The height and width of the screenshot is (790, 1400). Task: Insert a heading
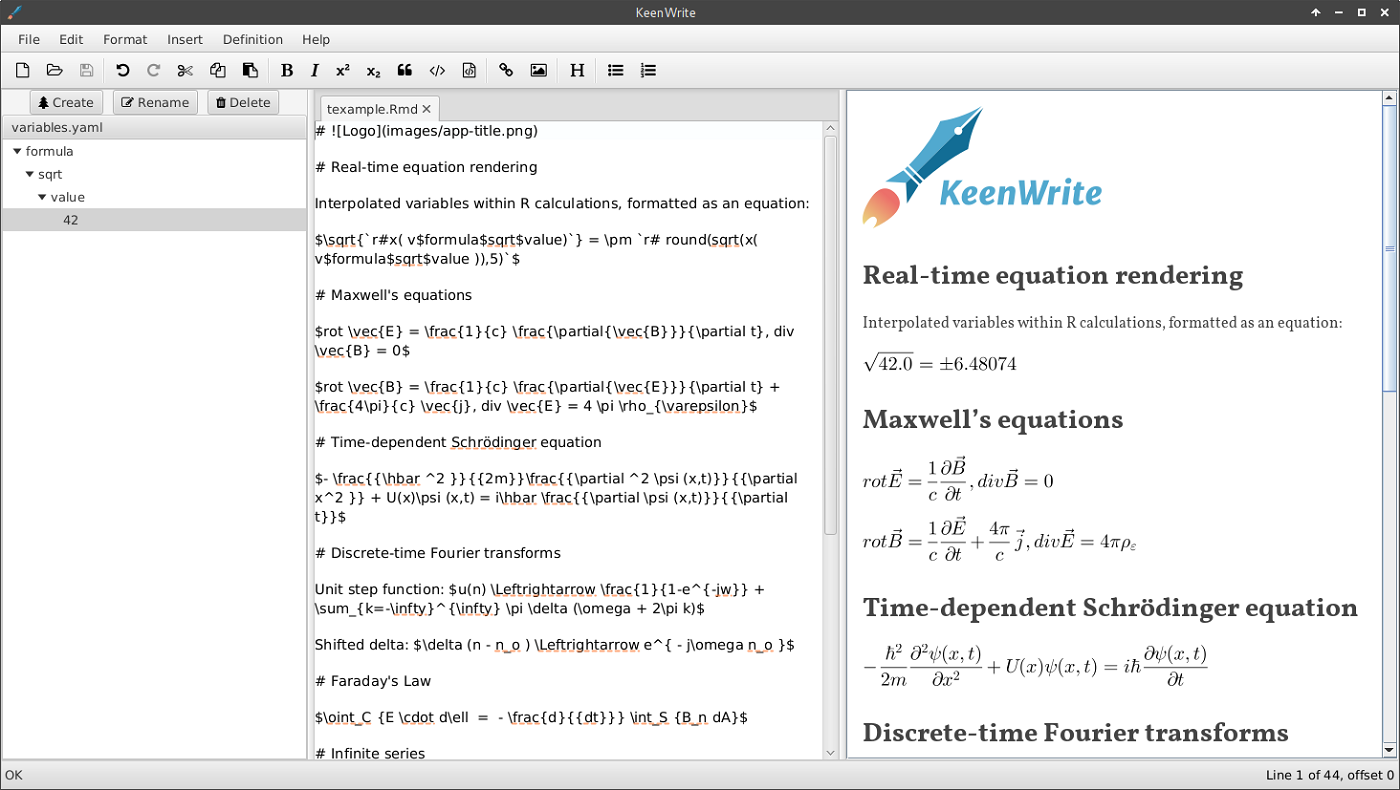coord(577,70)
